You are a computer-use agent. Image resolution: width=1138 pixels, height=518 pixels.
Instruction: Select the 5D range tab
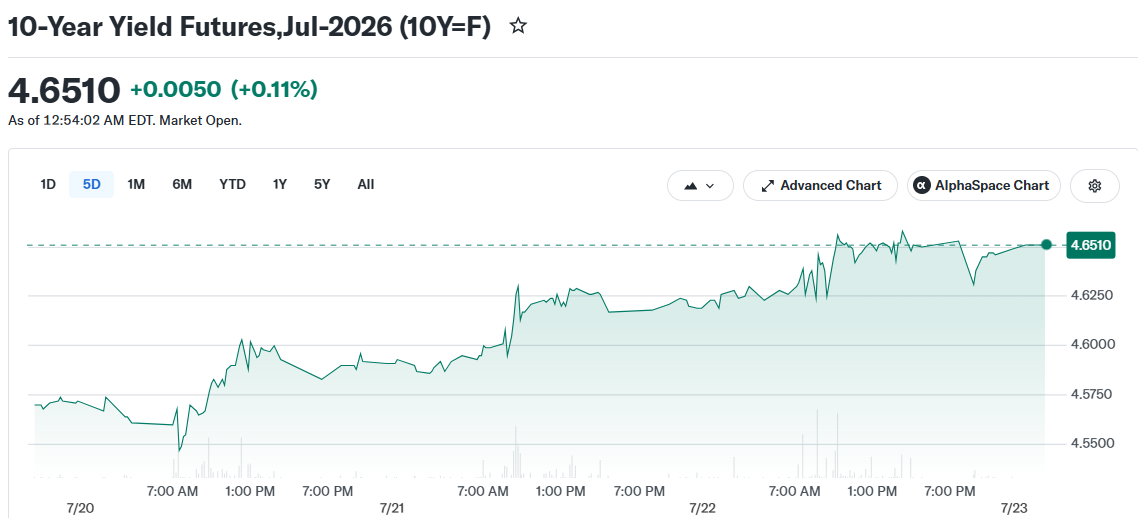click(91, 184)
